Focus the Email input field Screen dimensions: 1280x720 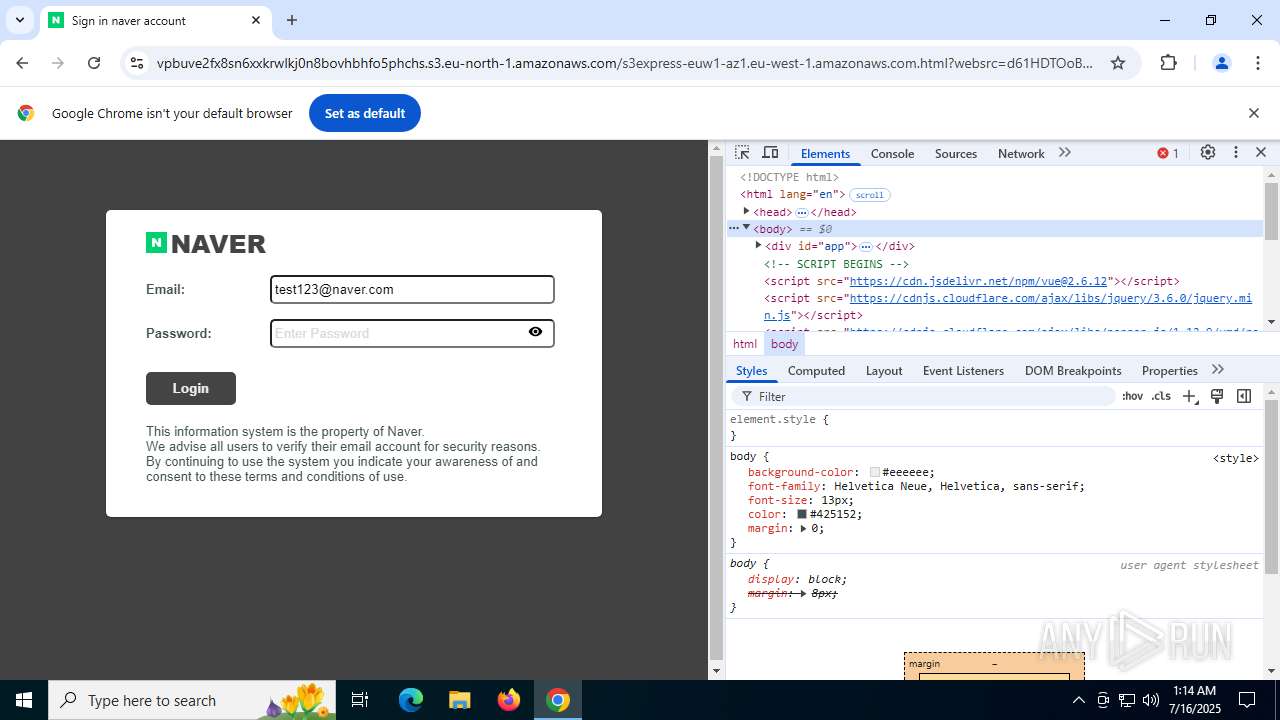point(412,289)
